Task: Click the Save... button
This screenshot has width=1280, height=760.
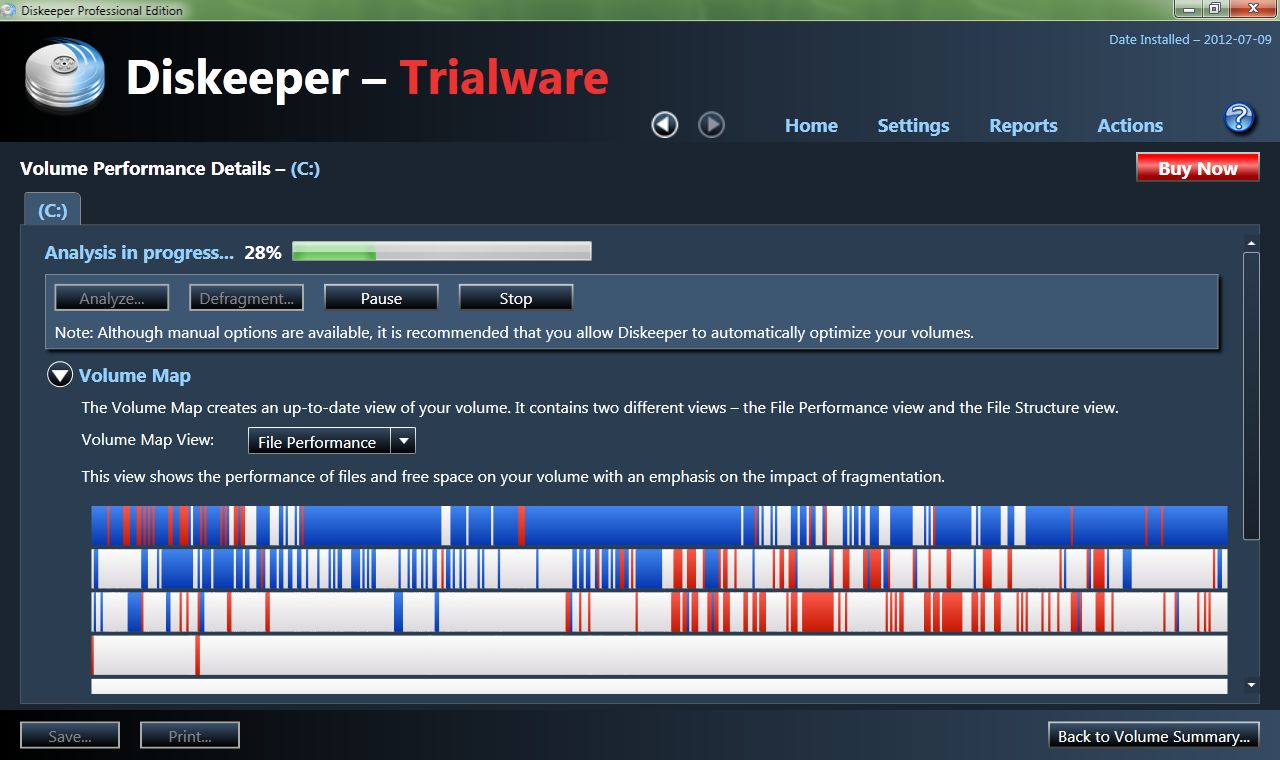Action: tap(70, 736)
